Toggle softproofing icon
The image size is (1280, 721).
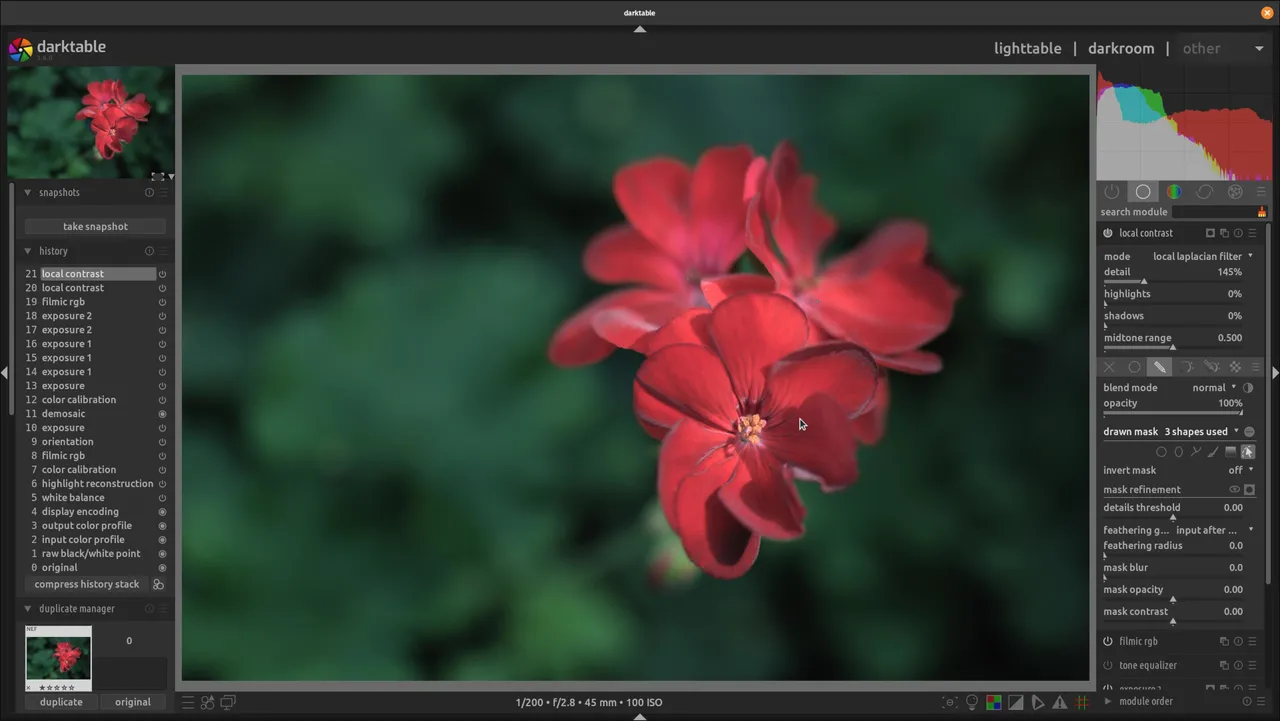[x=1037, y=703]
